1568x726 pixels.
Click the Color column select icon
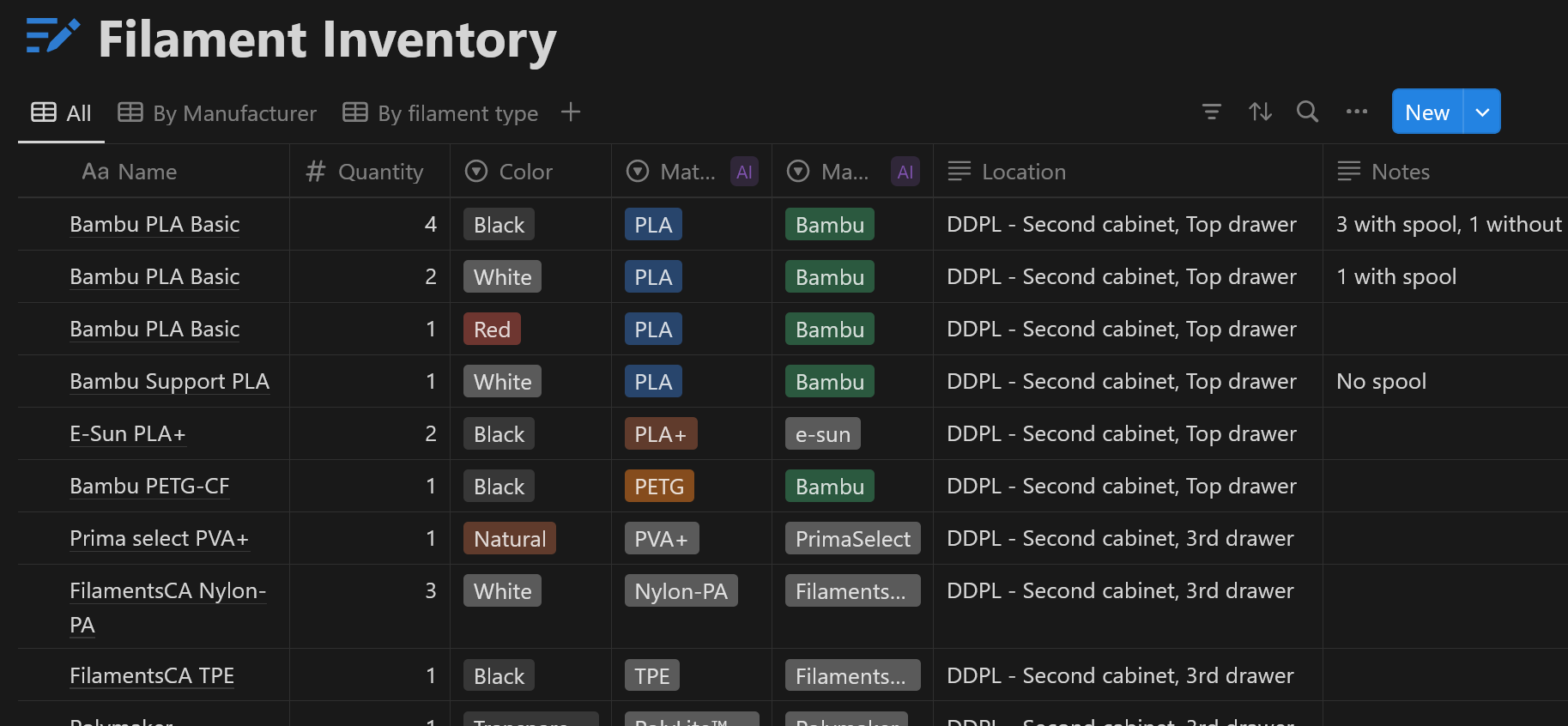tap(476, 172)
